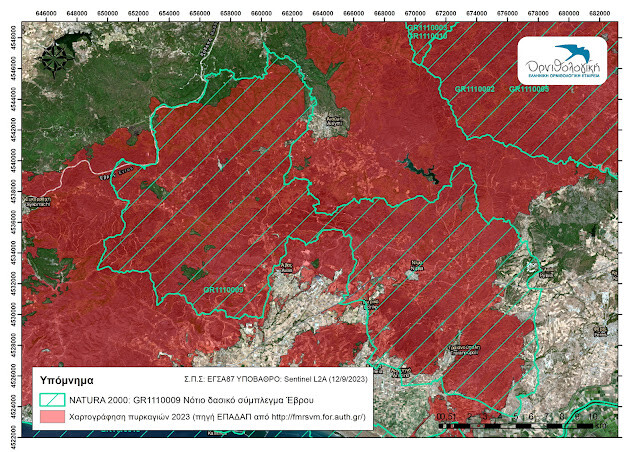Click the dark reservoir lake in burned area
This screenshot has height=452, width=639.
click(x=420, y=169)
